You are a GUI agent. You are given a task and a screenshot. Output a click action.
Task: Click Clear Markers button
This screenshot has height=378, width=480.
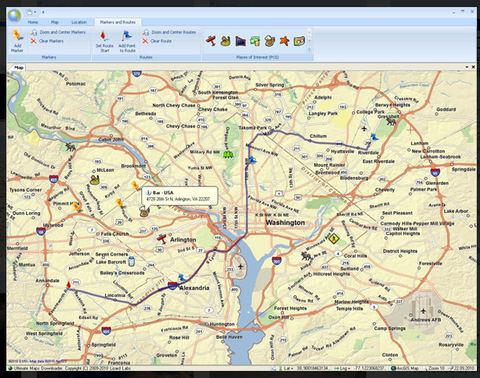47,41
